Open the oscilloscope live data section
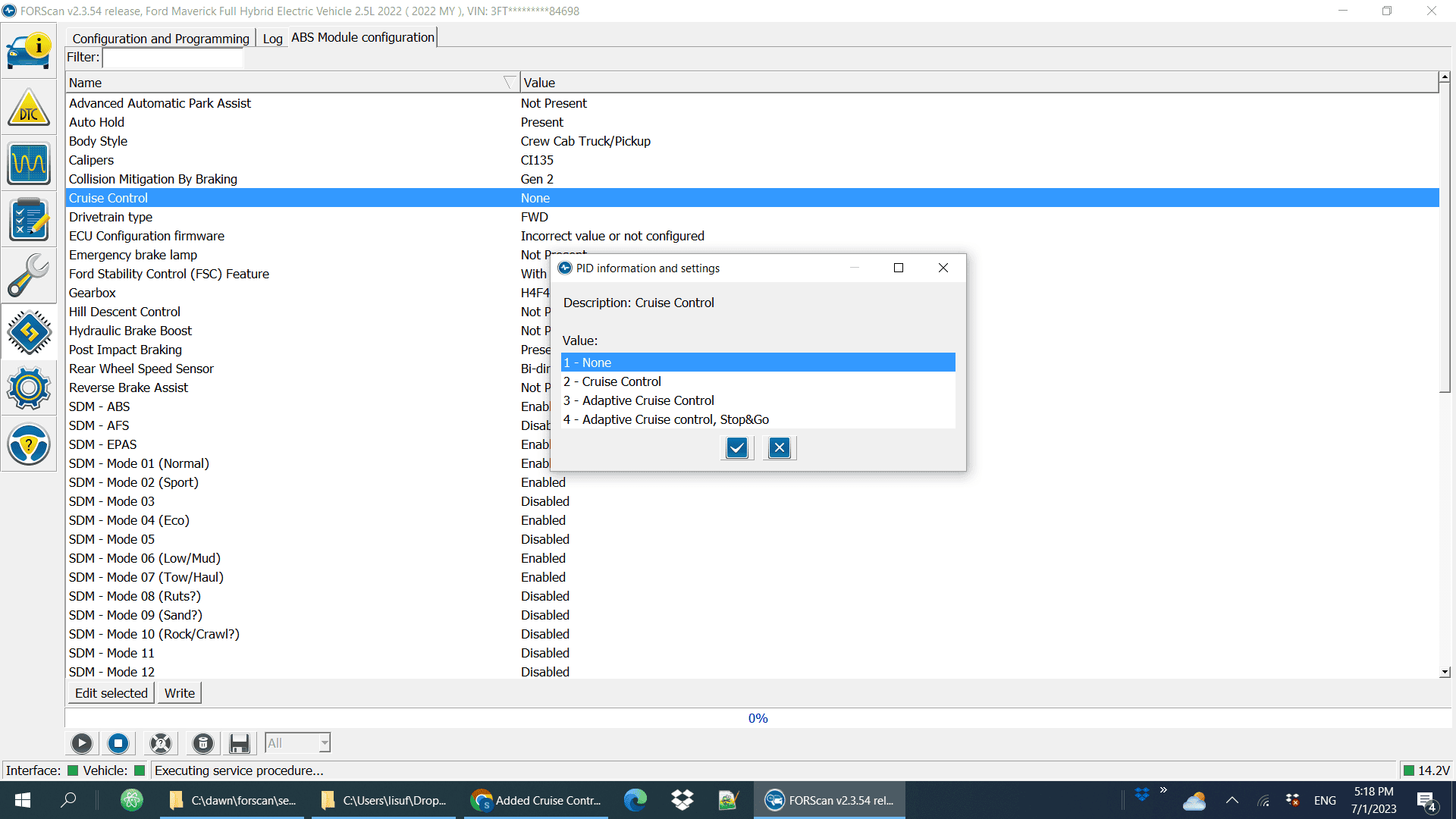This screenshot has width=1456, height=819. pos(29,164)
